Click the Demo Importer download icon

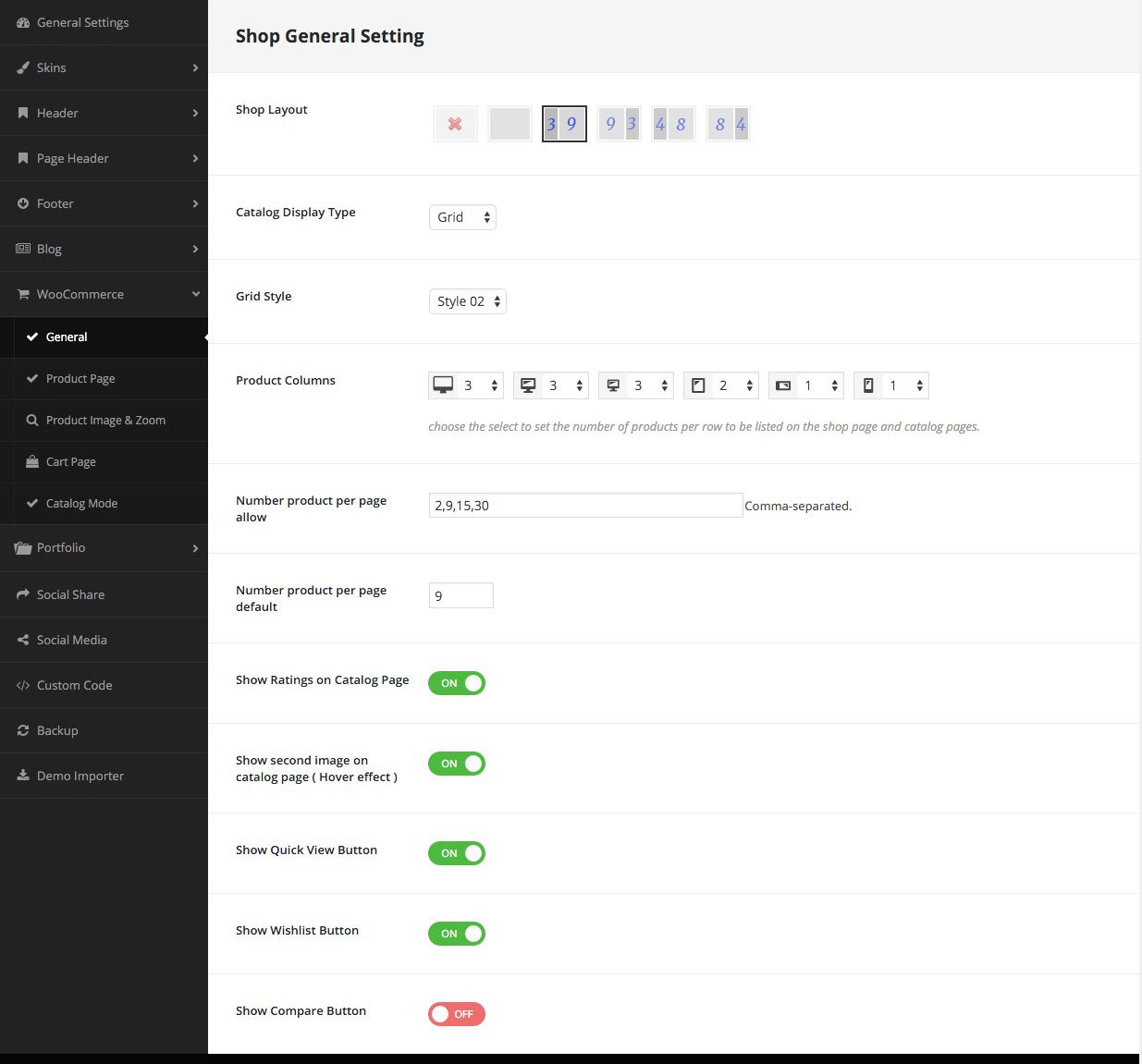tap(23, 776)
